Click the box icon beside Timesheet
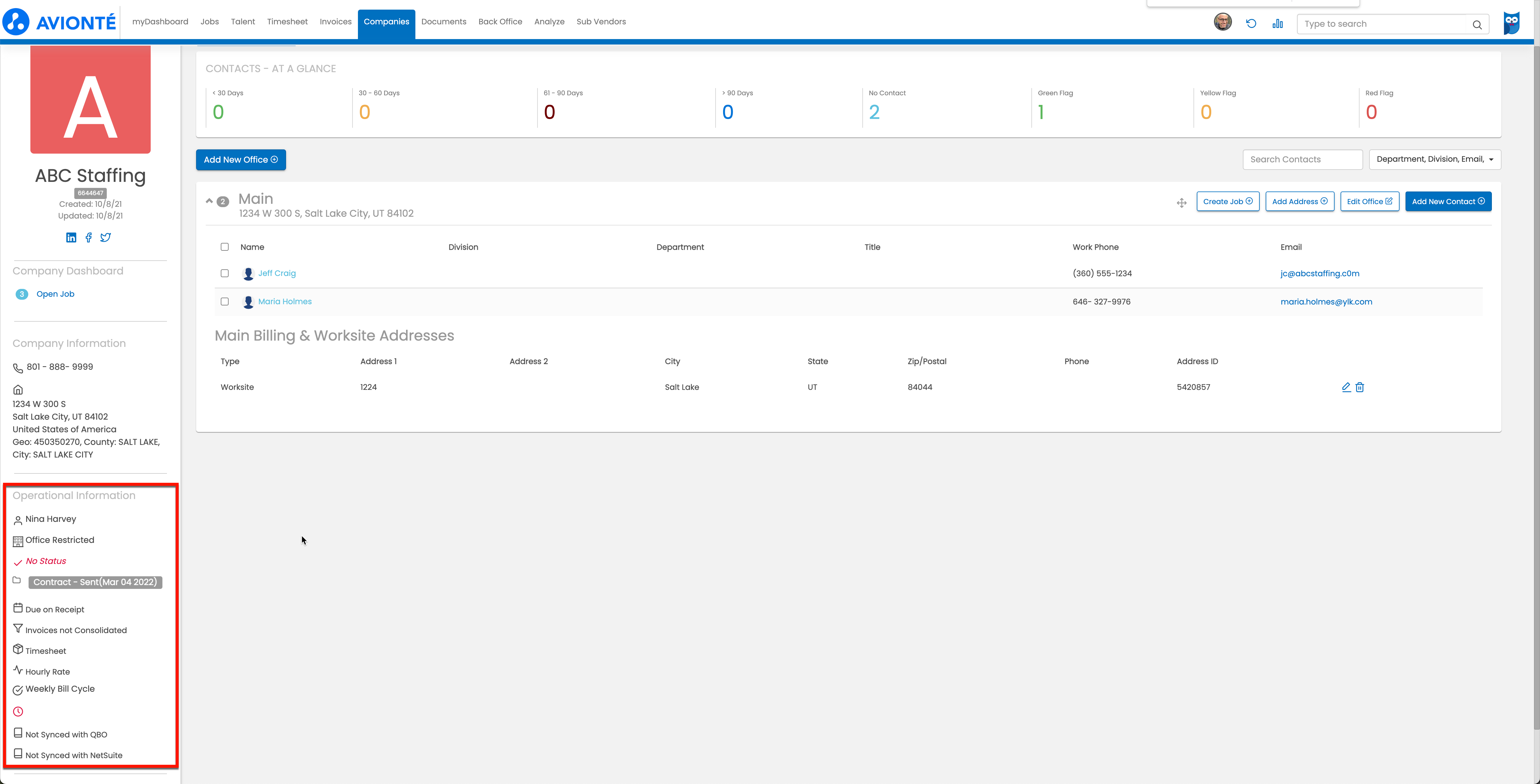The height and width of the screenshot is (784, 1540). [x=18, y=649]
